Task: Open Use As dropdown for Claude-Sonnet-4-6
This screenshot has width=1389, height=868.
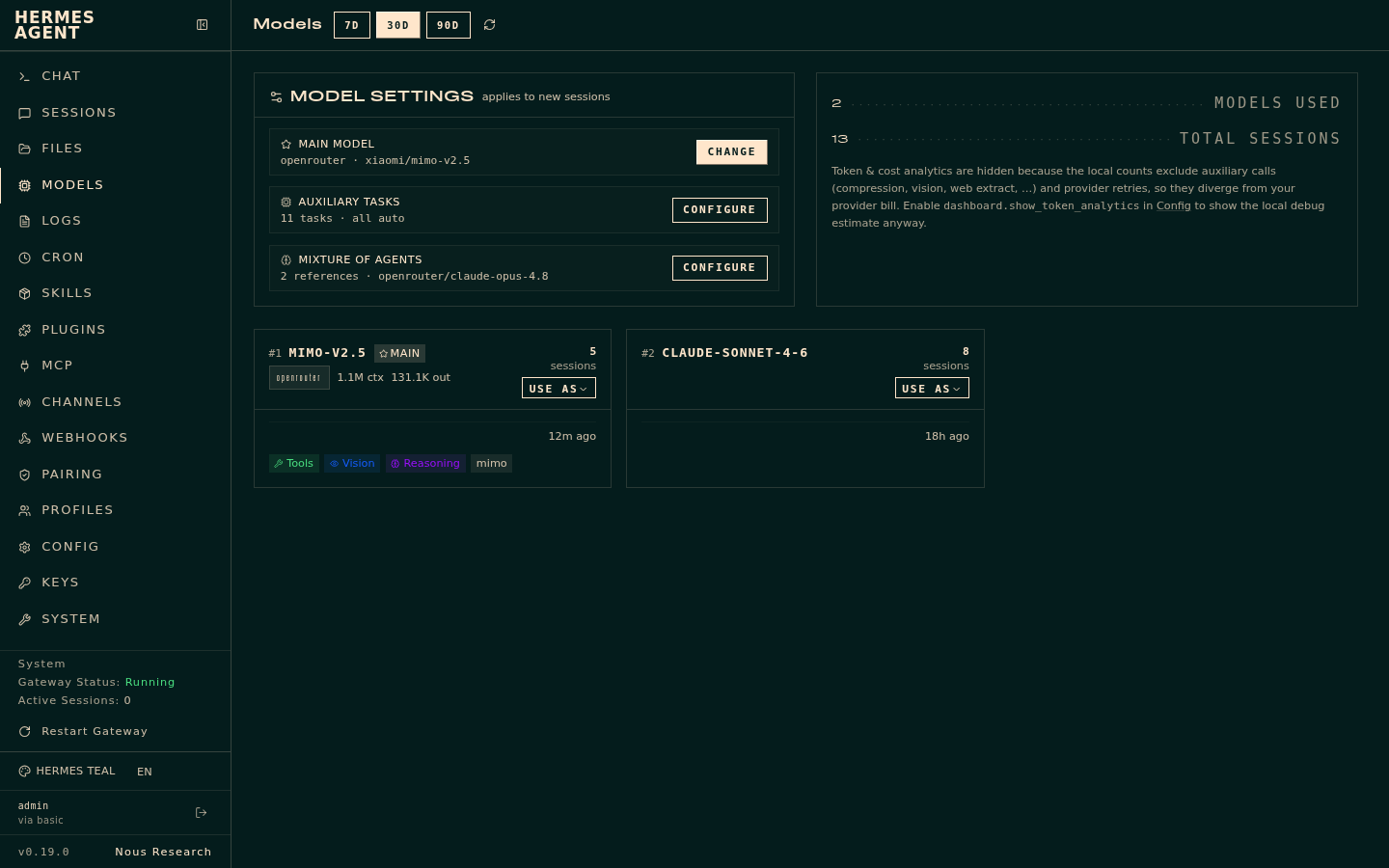Action: [932, 389]
